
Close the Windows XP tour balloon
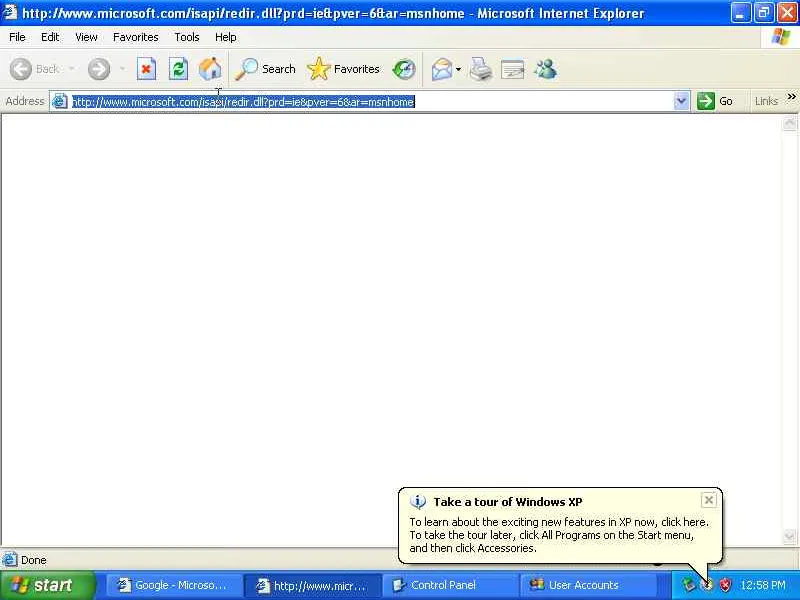[x=709, y=500]
